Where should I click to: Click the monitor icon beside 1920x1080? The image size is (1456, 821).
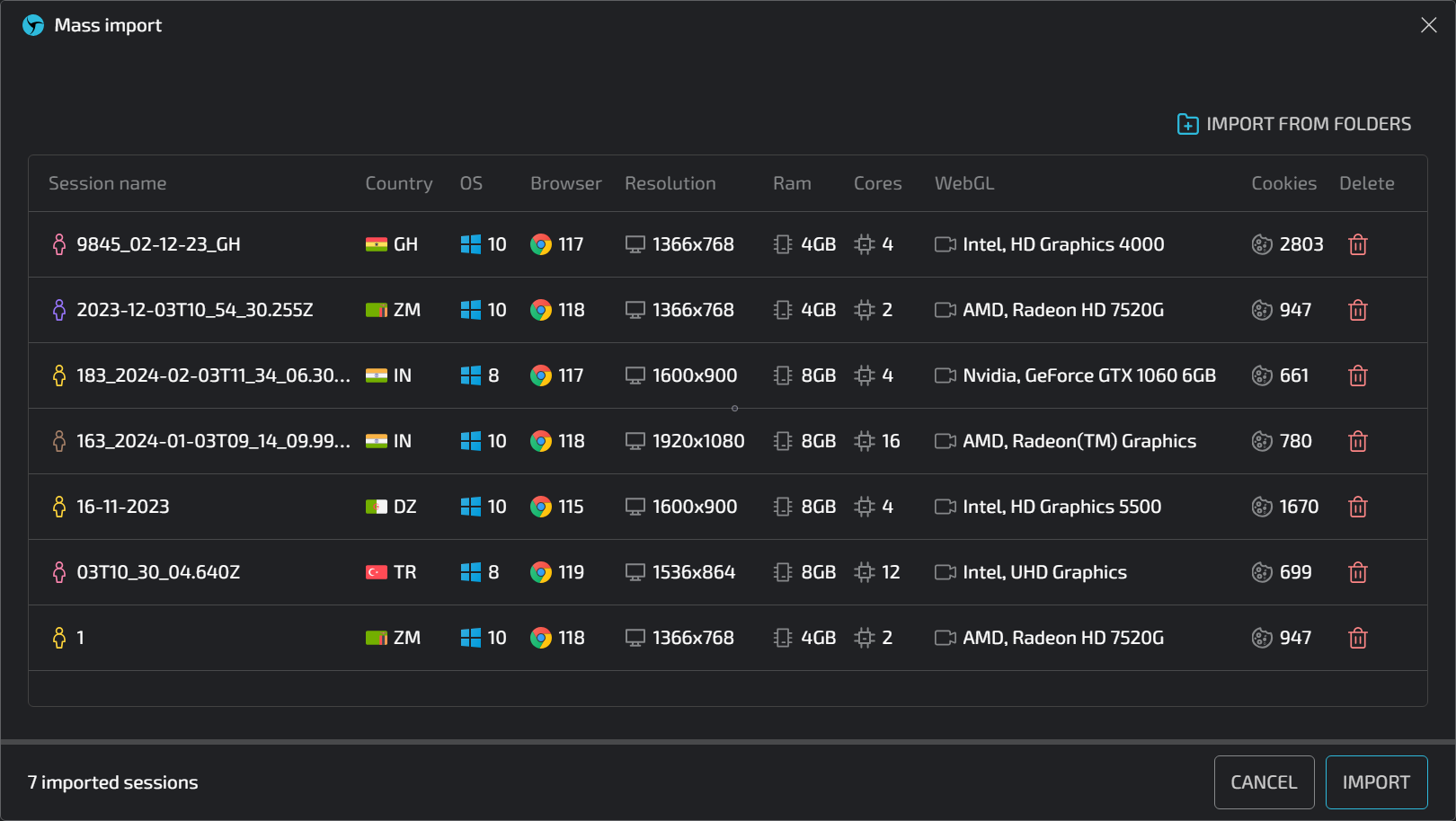click(x=635, y=441)
